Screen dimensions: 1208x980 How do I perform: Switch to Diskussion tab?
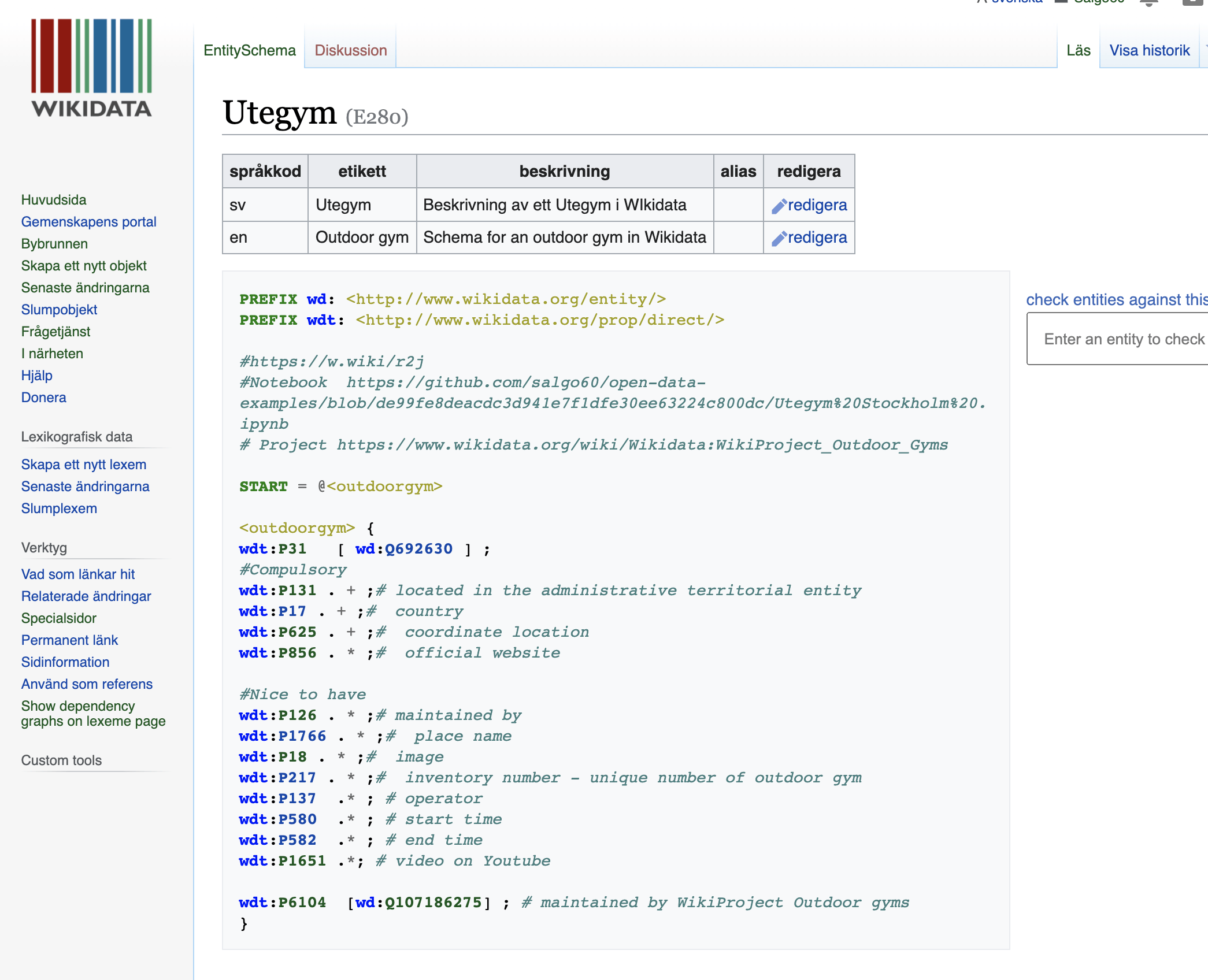tap(350, 51)
